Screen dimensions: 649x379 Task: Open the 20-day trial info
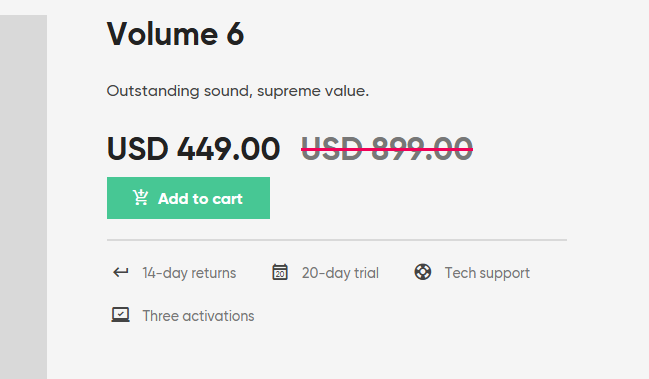pyautogui.click(x=340, y=273)
